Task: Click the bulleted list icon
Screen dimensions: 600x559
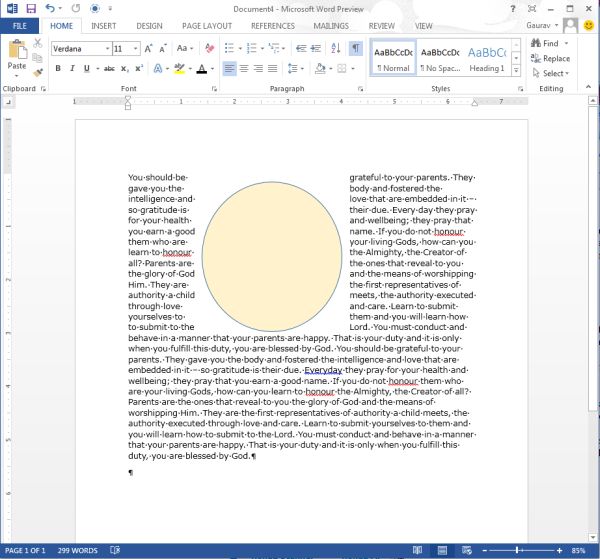Action: (229, 47)
